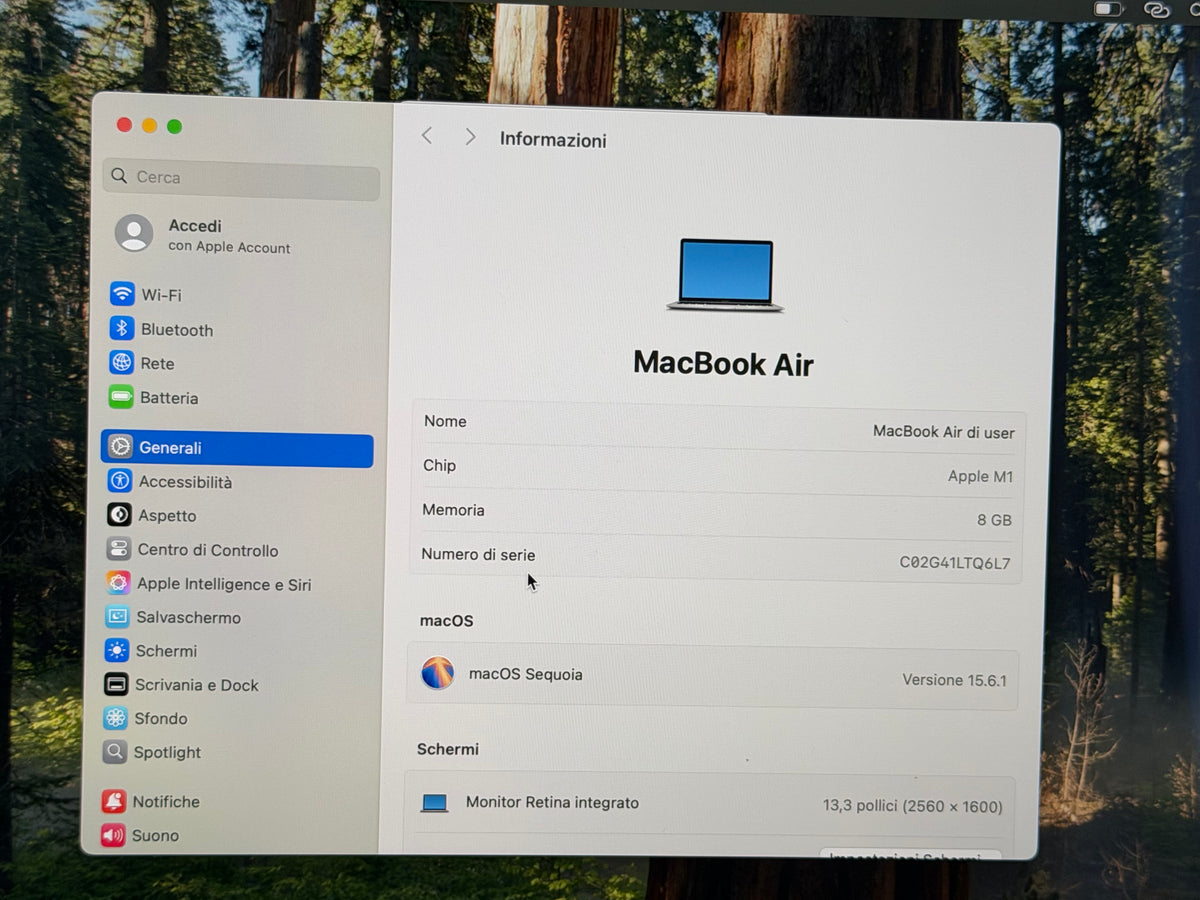Screen dimensions: 1200x900
Task: Click the Scrivania e Dock icon
Action: (116, 685)
